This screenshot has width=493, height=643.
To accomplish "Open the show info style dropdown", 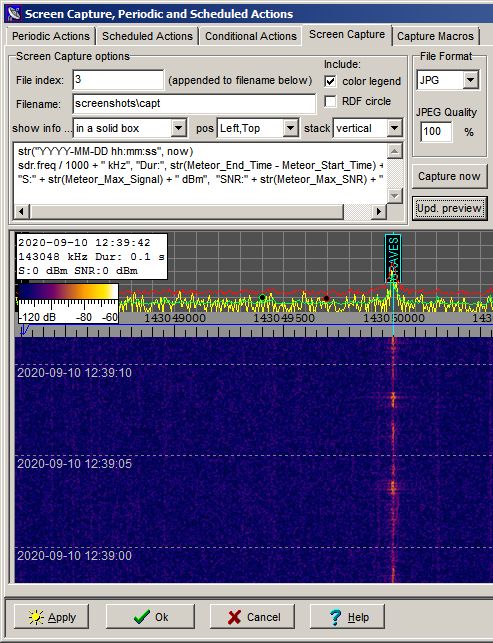I will point(178,128).
